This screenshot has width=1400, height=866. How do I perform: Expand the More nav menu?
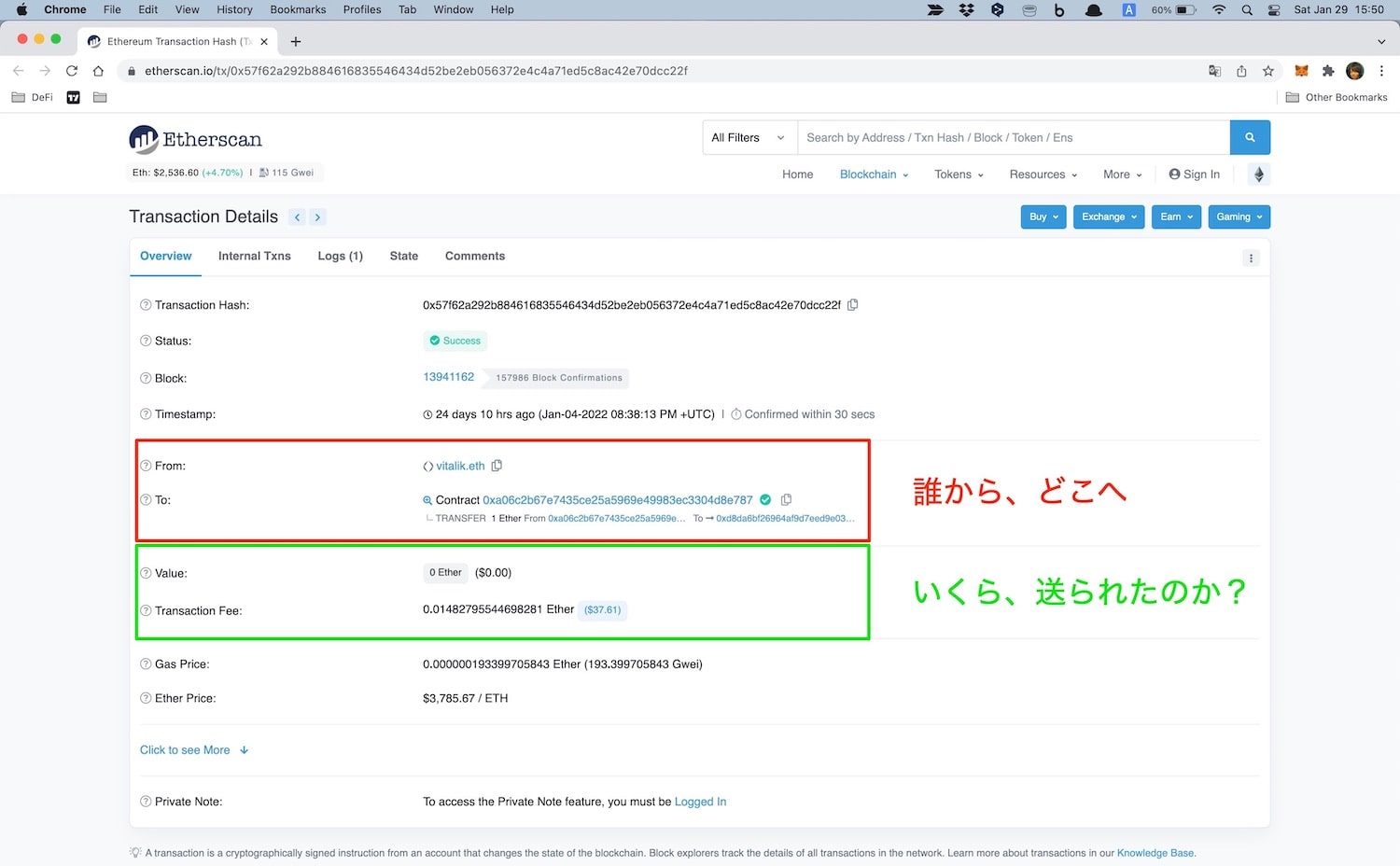tap(1122, 175)
